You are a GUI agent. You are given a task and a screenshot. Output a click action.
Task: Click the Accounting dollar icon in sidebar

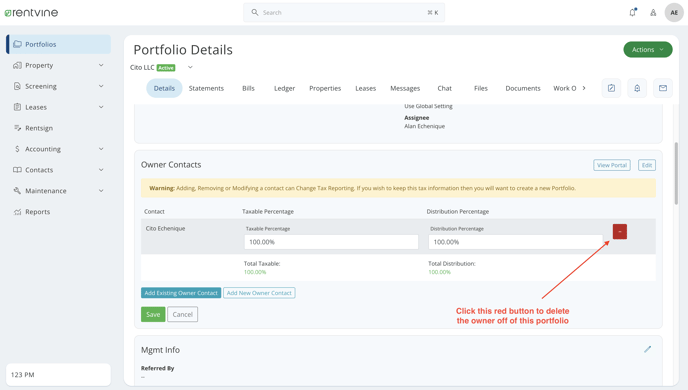click(x=17, y=149)
